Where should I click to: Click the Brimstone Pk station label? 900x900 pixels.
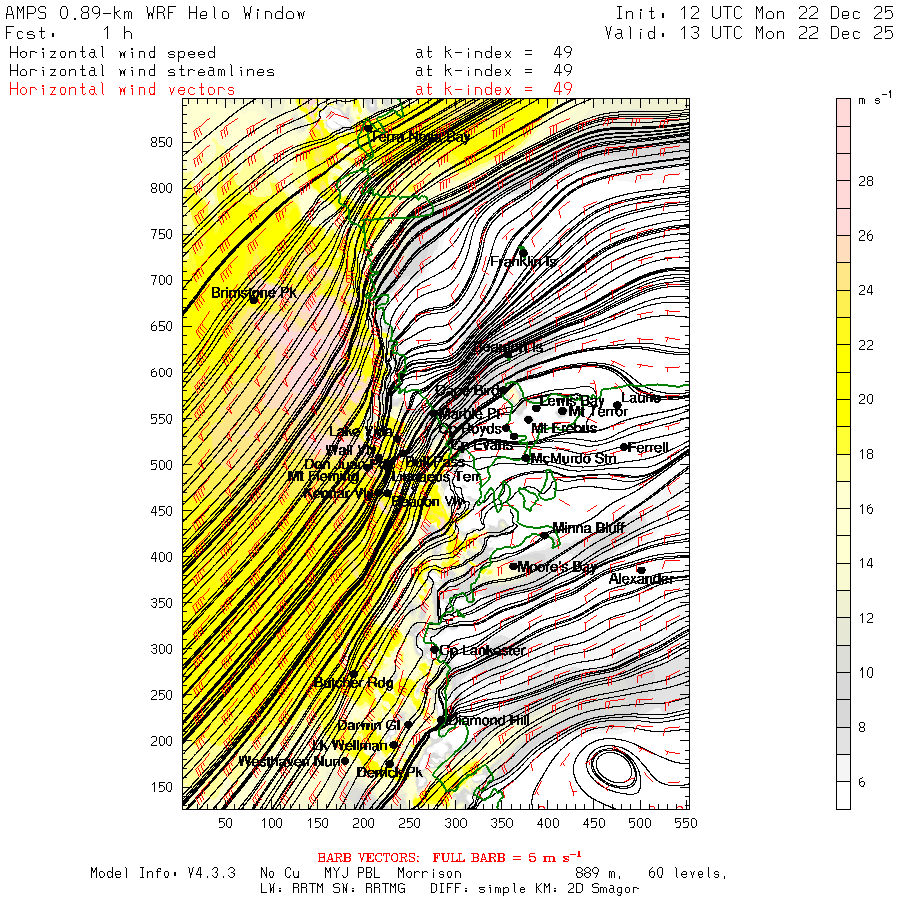(254, 293)
